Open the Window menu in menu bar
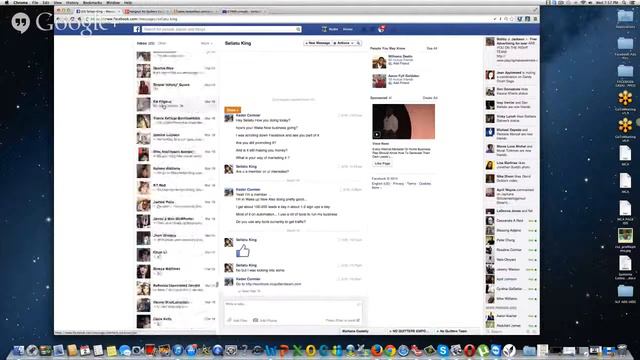The height and width of the screenshot is (360, 640). tap(113, 2)
